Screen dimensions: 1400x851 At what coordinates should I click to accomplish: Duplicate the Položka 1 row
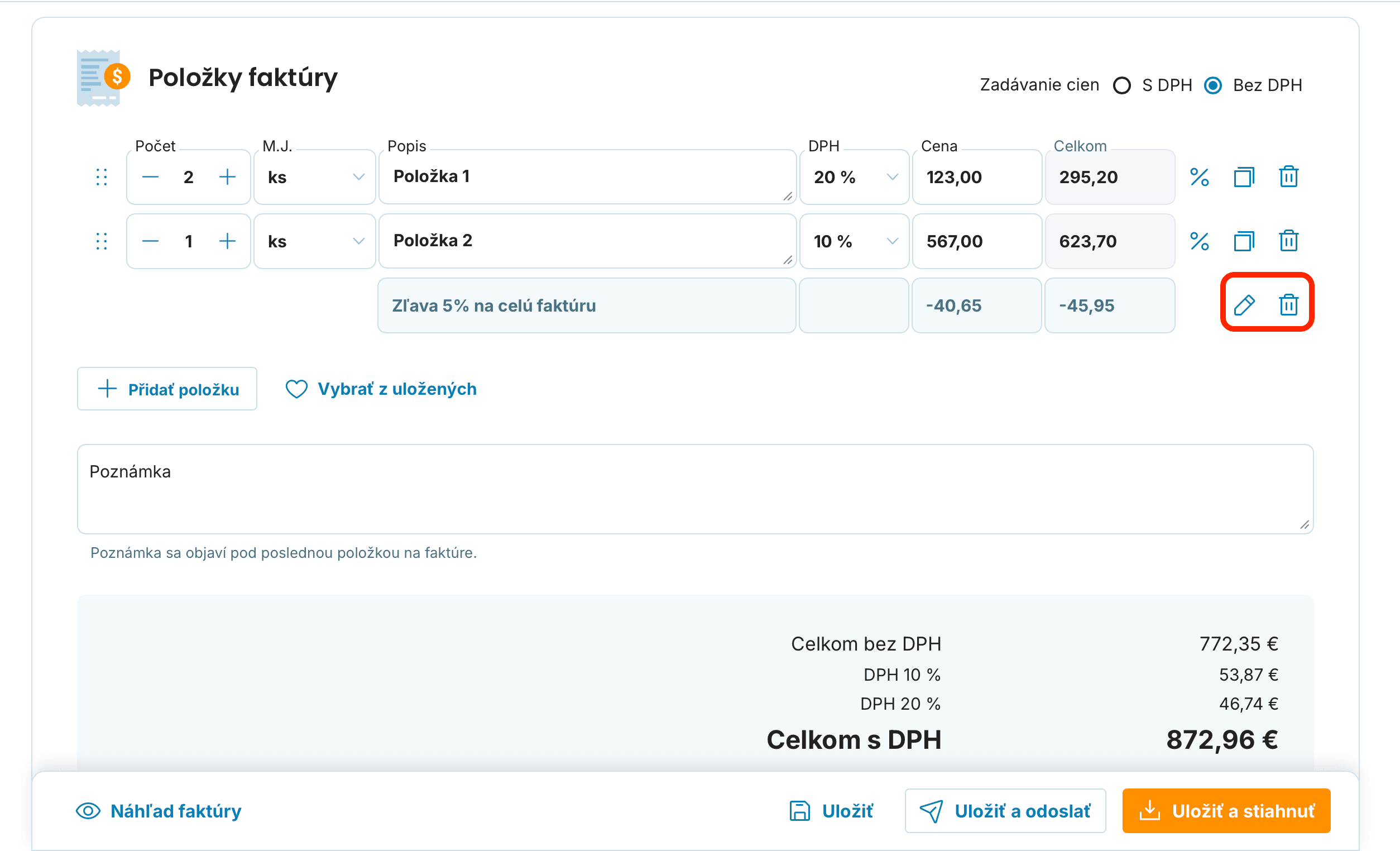pos(1244,177)
